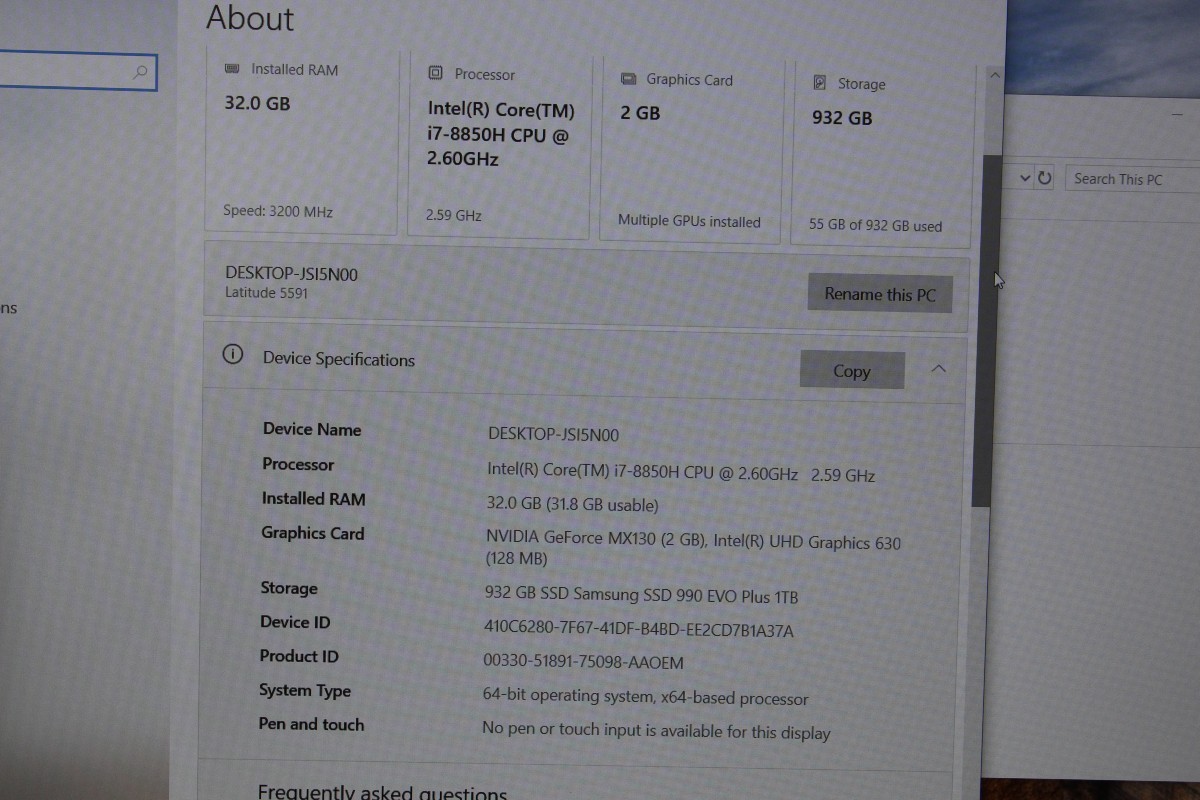Select the 32.0 GB Installed RAM card value
Image resolution: width=1200 pixels, height=800 pixels.
tap(257, 102)
